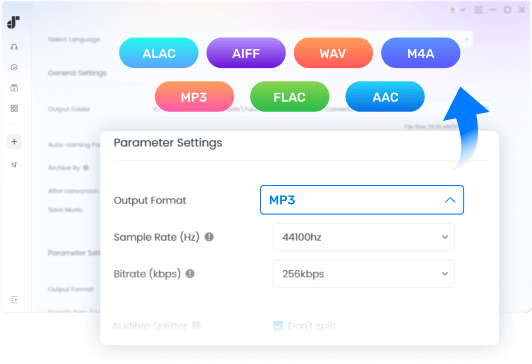
Task: Open the four-squares tools icon in sidebar
Action: click(14, 108)
